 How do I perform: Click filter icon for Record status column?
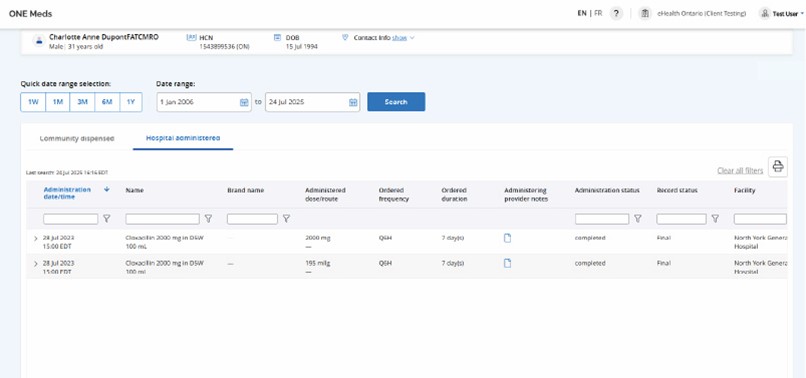pos(715,219)
